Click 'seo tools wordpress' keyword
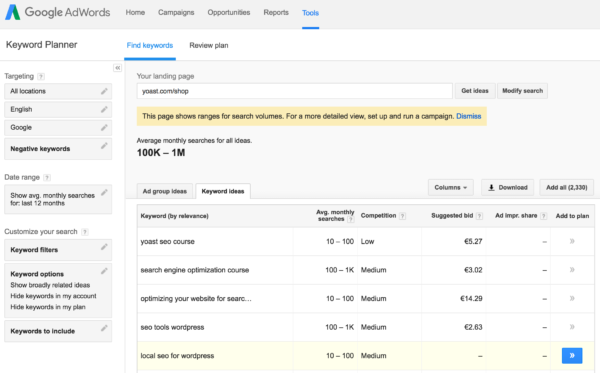The image size is (600, 373). pos(172,327)
